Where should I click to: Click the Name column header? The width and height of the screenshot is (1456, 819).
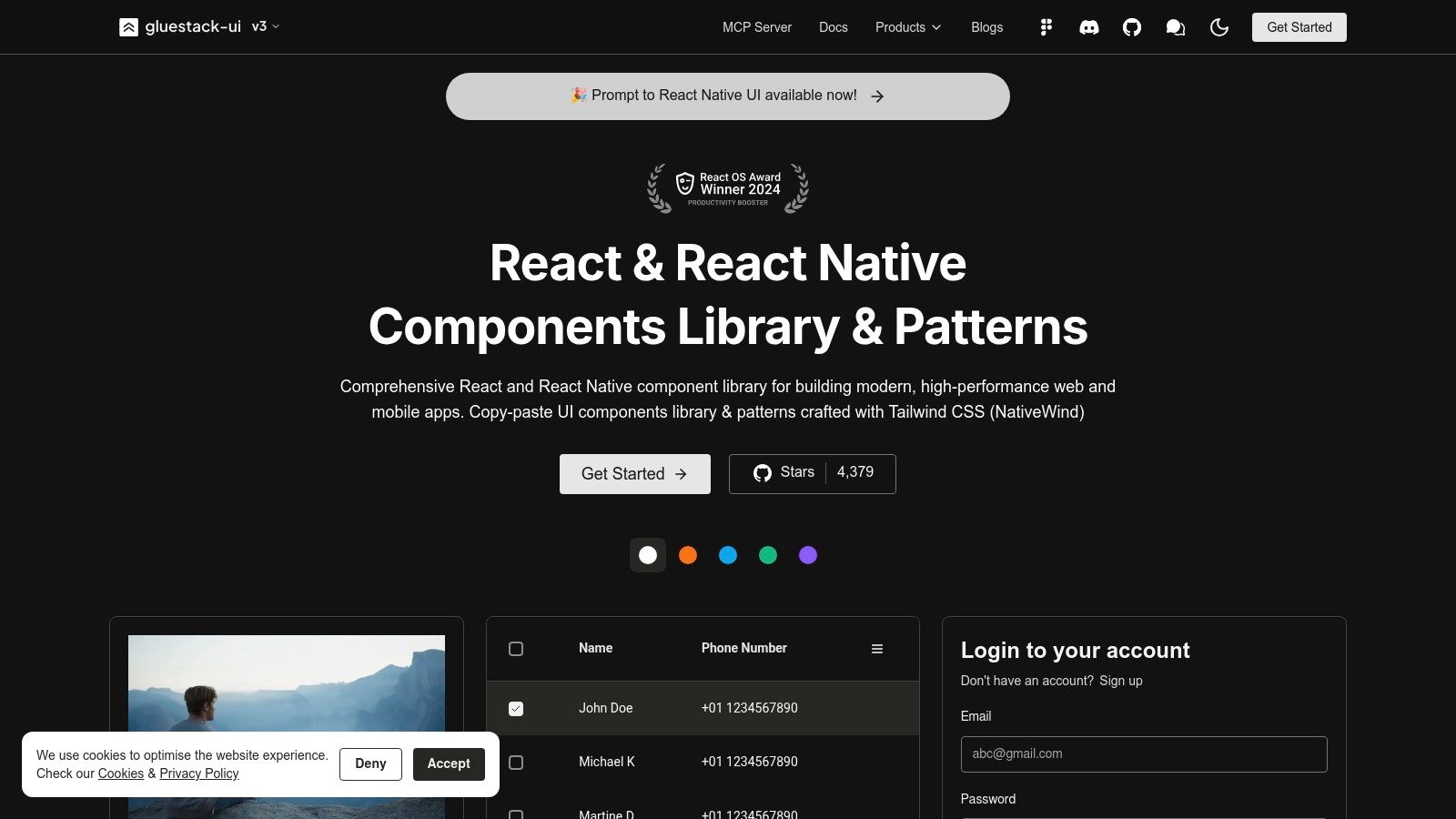tap(596, 648)
